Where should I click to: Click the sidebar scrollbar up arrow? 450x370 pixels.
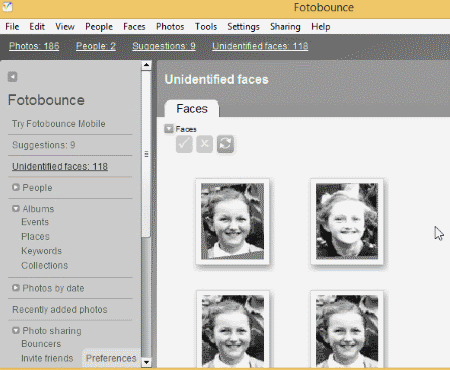[x=146, y=65]
